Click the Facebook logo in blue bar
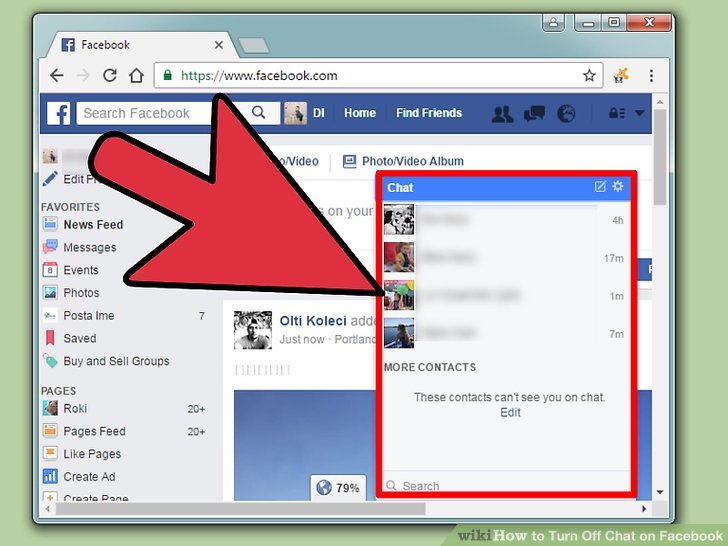Image resolution: width=728 pixels, height=546 pixels. [59, 114]
